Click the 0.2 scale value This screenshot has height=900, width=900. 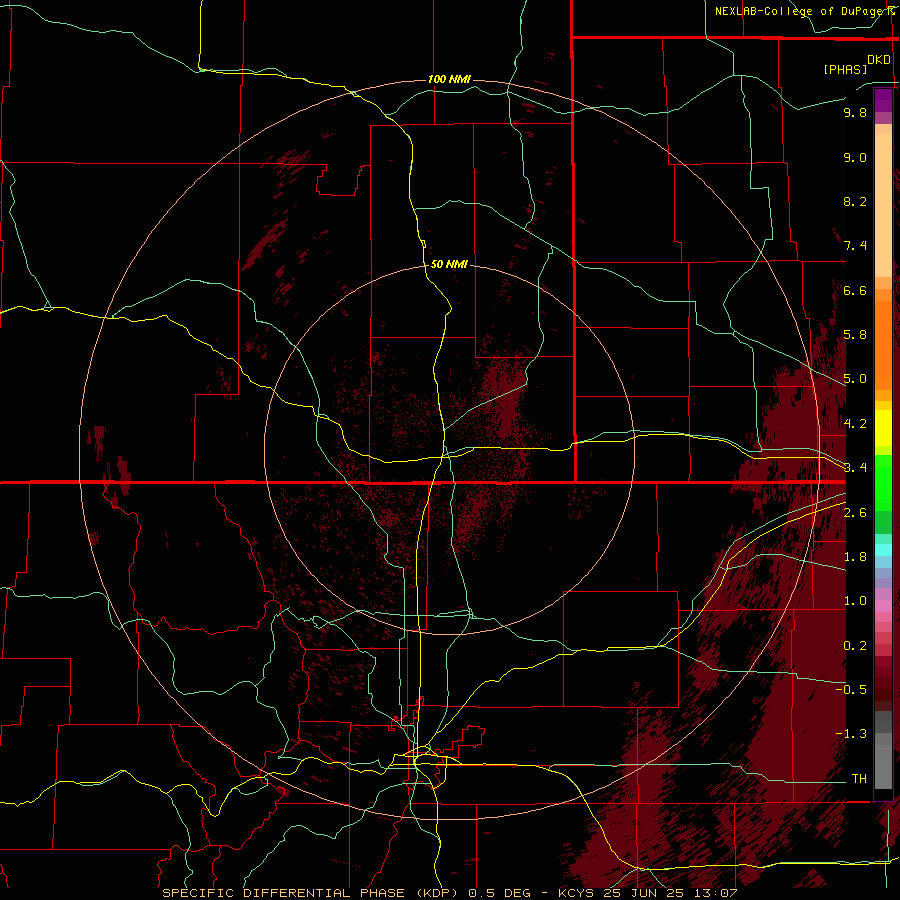[x=855, y=646]
